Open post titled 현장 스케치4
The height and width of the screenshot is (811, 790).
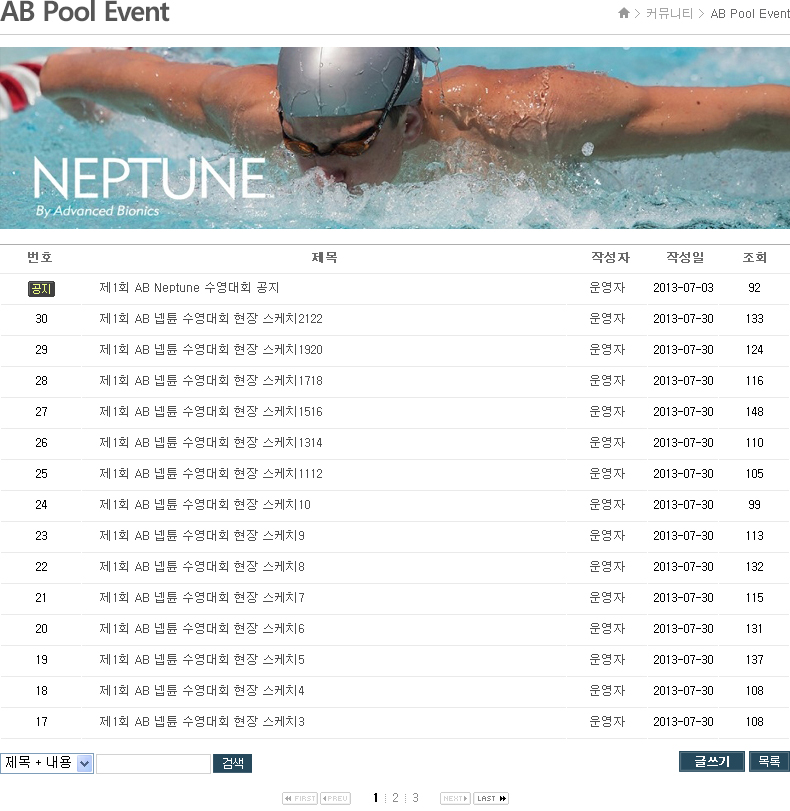click(202, 691)
